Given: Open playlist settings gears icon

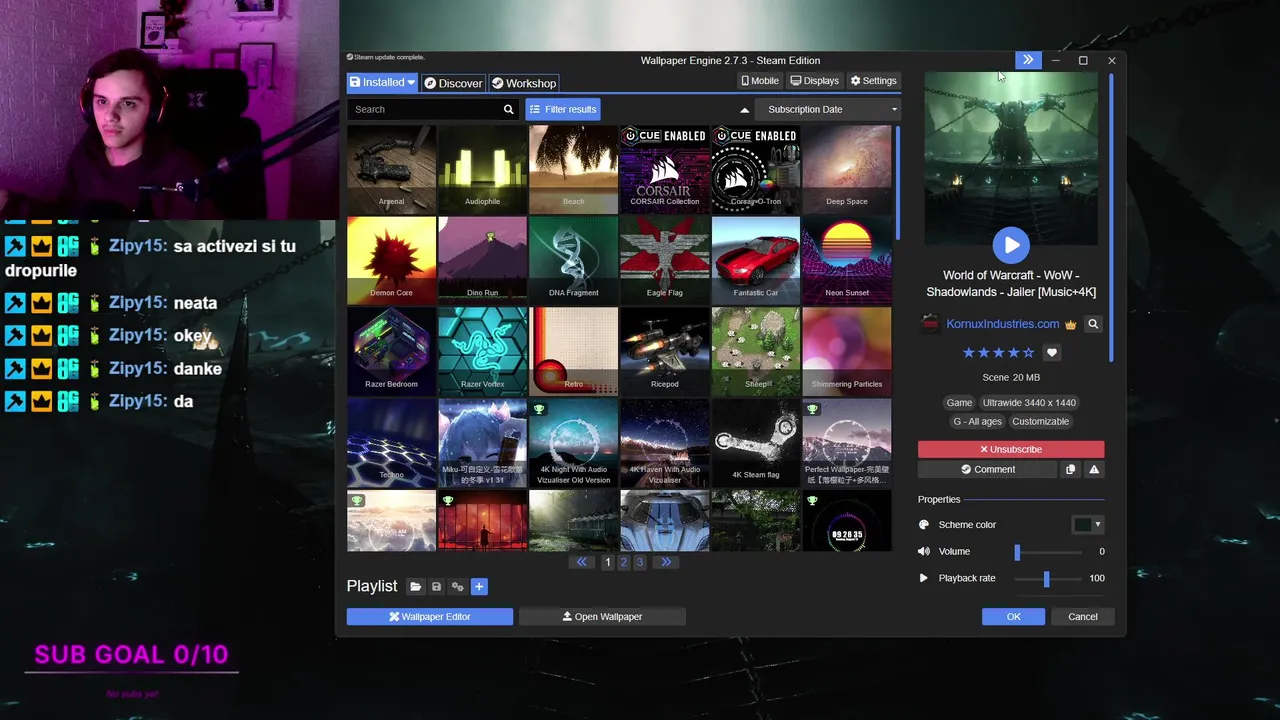Looking at the screenshot, I should (x=457, y=587).
